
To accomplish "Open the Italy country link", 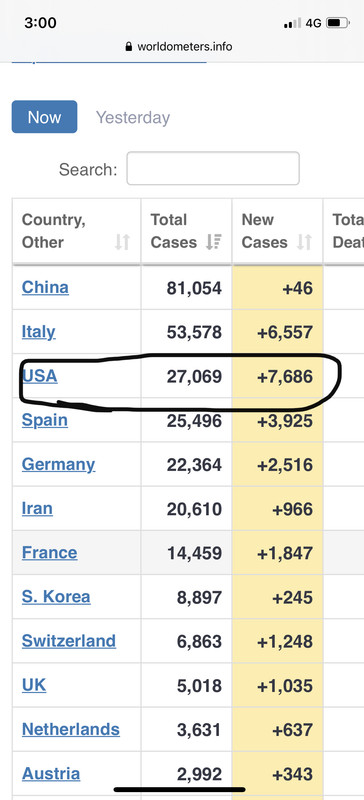I will [38, 332].
